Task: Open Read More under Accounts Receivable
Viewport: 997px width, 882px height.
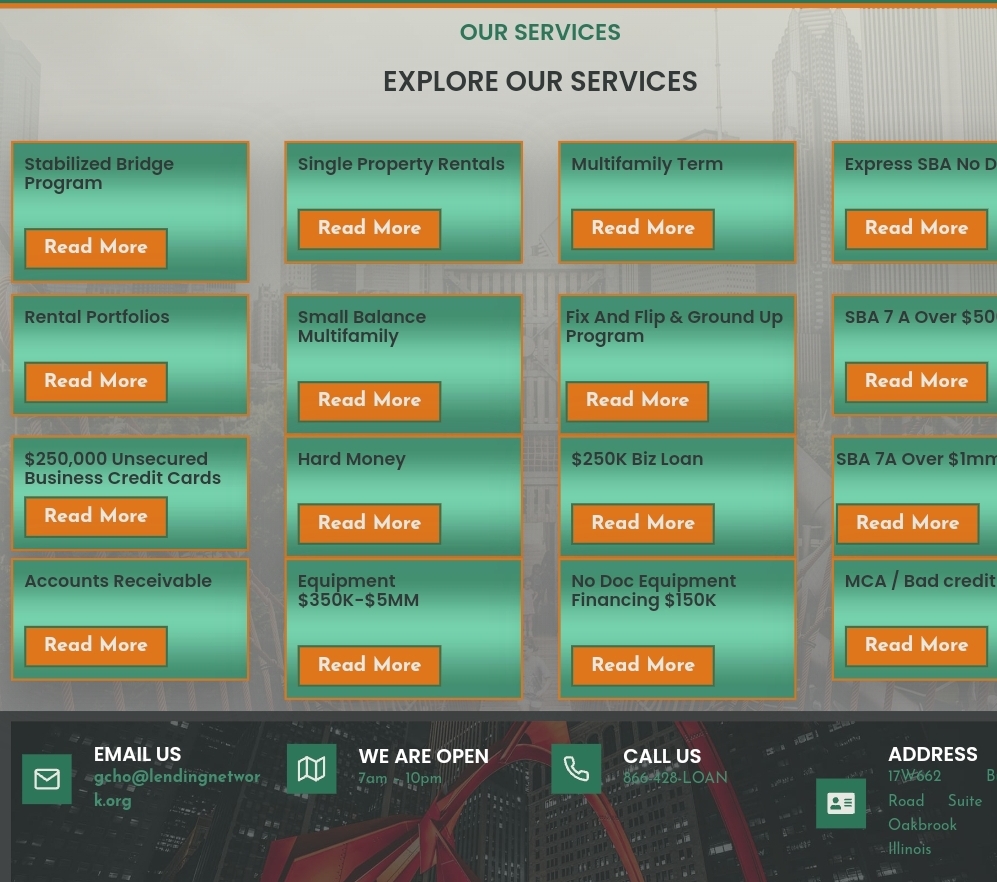Action: 95,646
